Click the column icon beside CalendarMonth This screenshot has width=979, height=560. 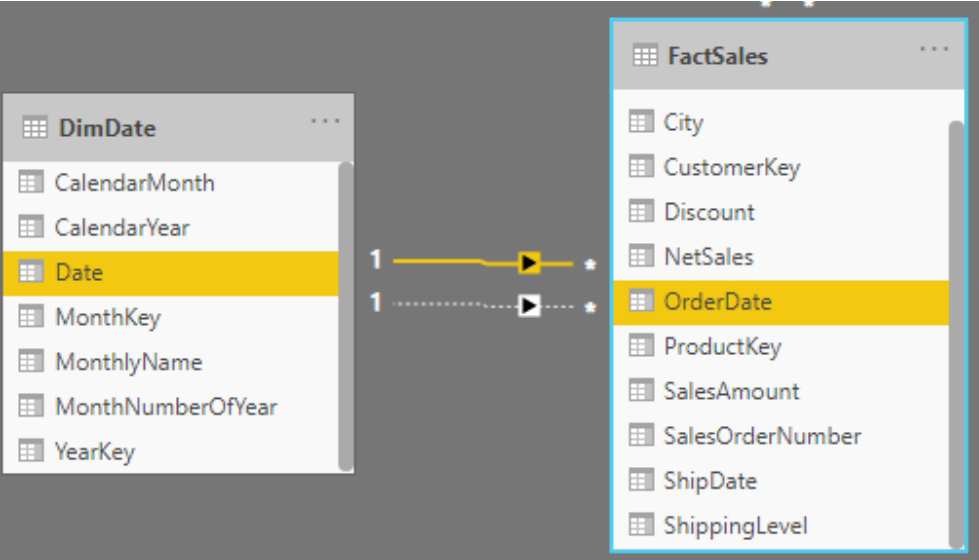point(28,183)
